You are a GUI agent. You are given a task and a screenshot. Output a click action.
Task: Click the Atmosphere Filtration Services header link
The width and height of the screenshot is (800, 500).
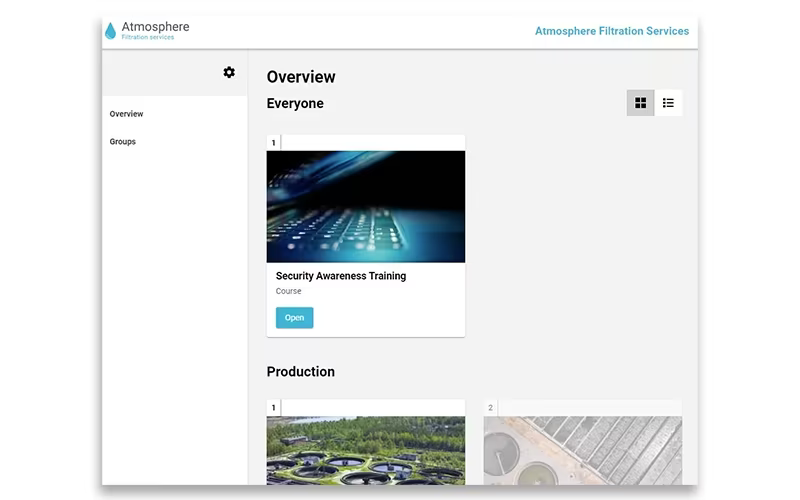(612, 31)
